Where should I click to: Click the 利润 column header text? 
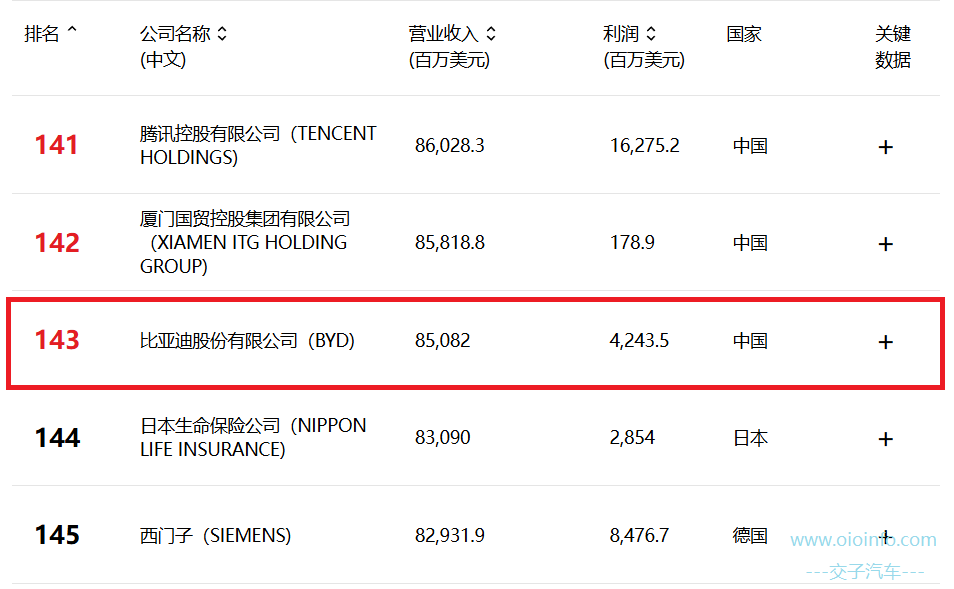tap(621, 33)
